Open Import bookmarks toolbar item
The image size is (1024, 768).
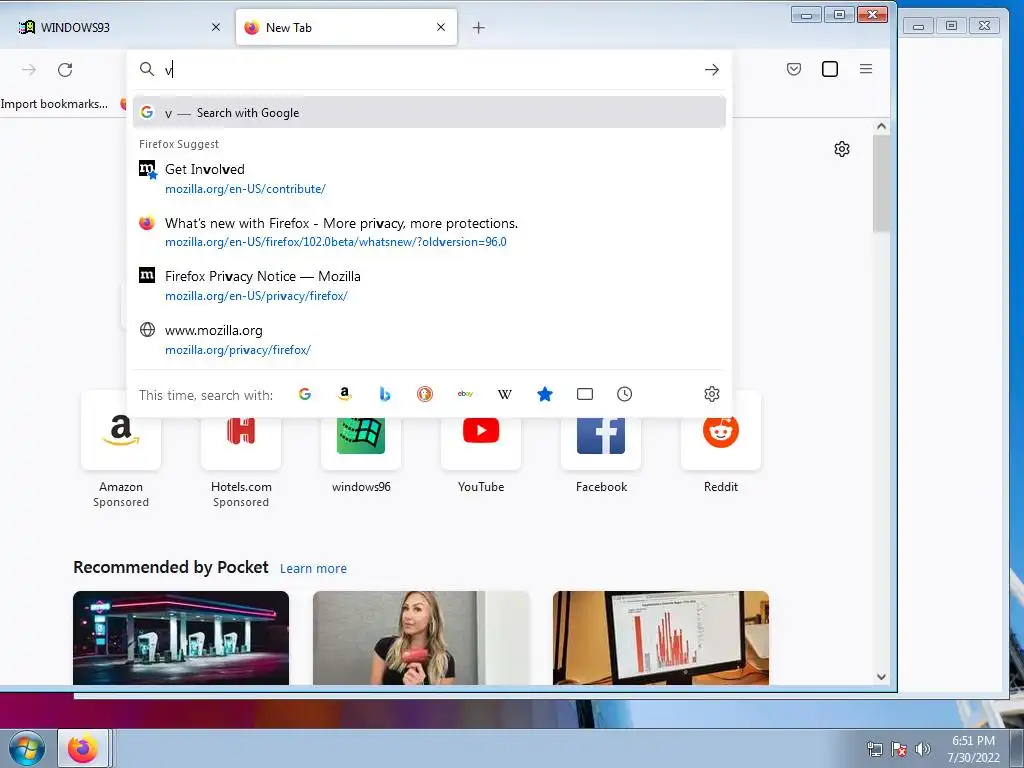(x=54, y=104)
